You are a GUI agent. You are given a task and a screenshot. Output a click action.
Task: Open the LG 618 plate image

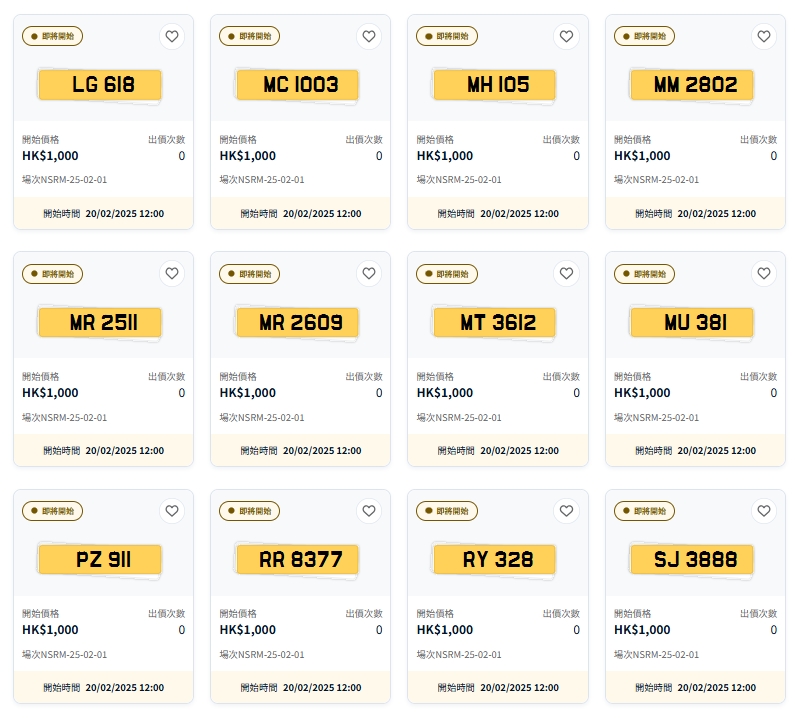tap(100, 84)
